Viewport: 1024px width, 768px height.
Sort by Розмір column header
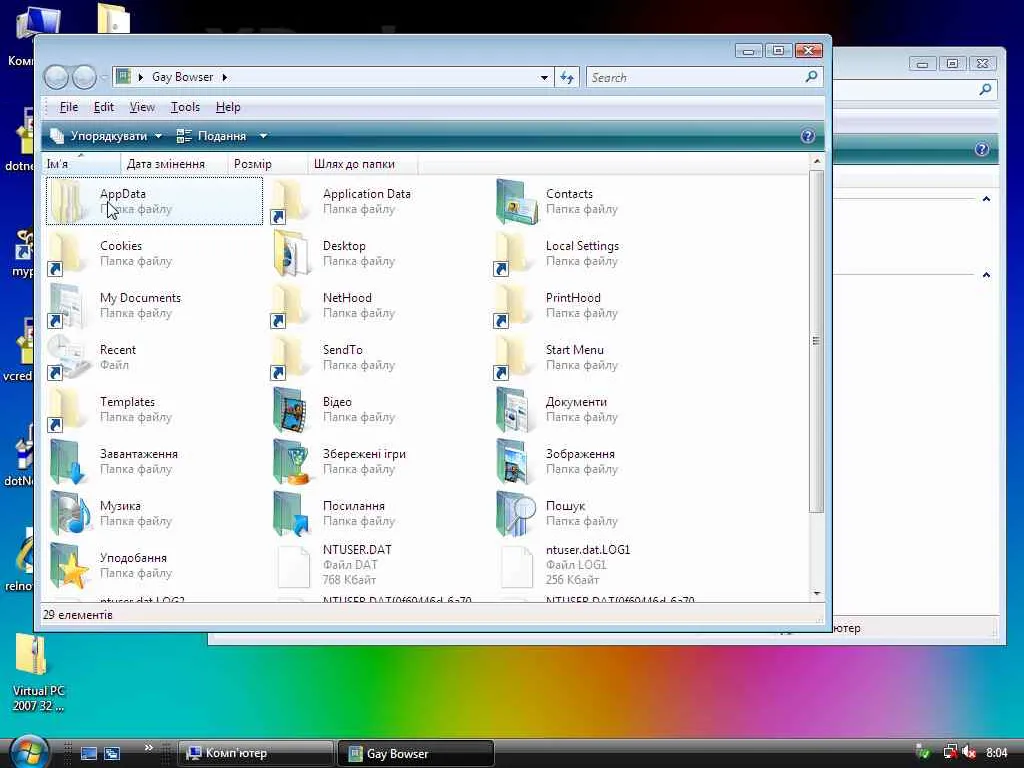tap(267, 164)
